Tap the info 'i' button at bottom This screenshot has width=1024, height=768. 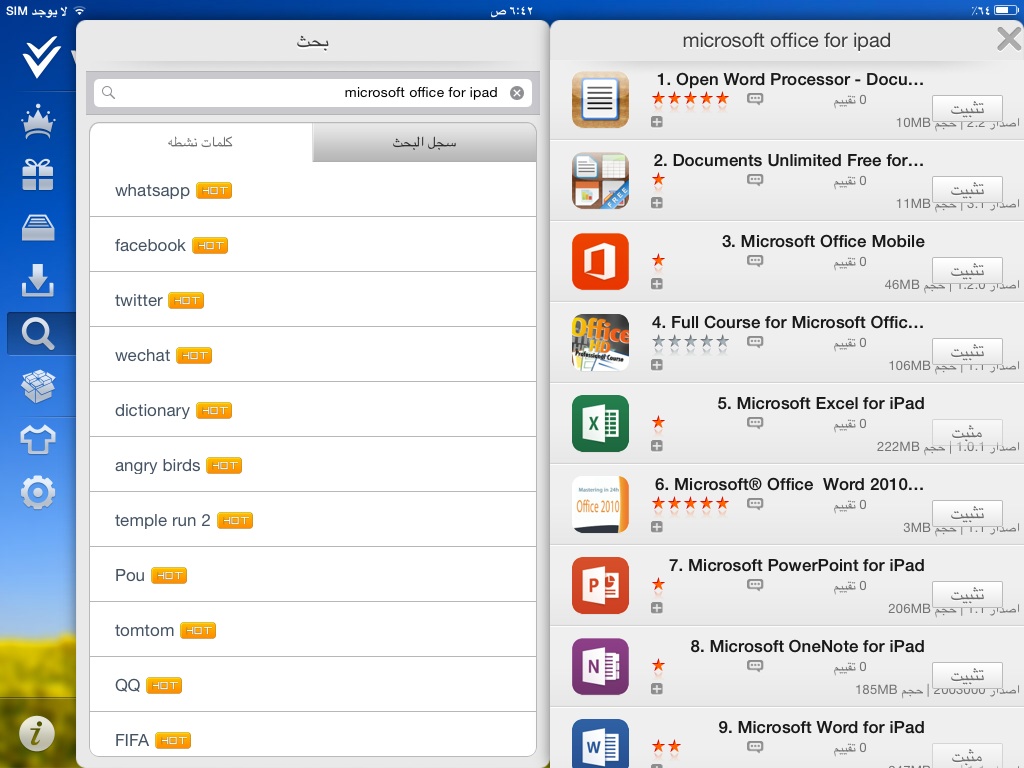click(37, 733)
